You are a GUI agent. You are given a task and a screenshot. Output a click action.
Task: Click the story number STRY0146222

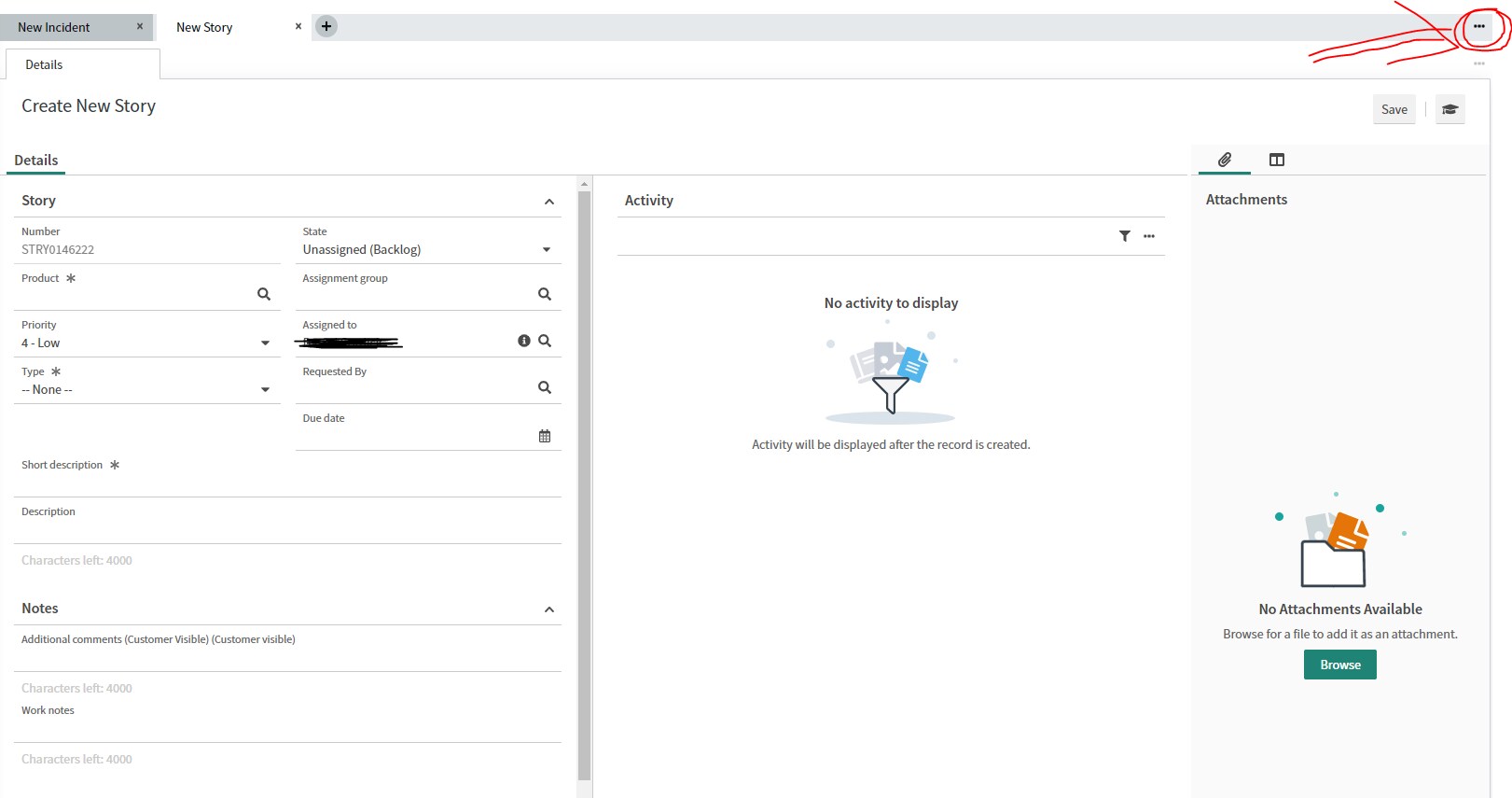tap(58, 249)
